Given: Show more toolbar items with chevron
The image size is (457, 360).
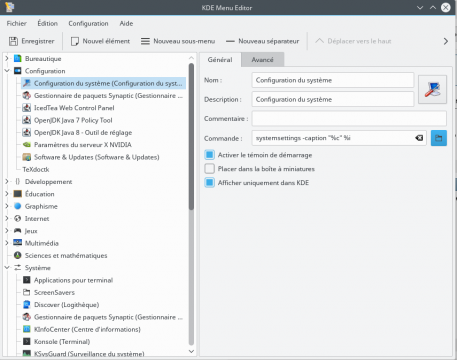Looking at the screenshot, I should pos(446,41).
